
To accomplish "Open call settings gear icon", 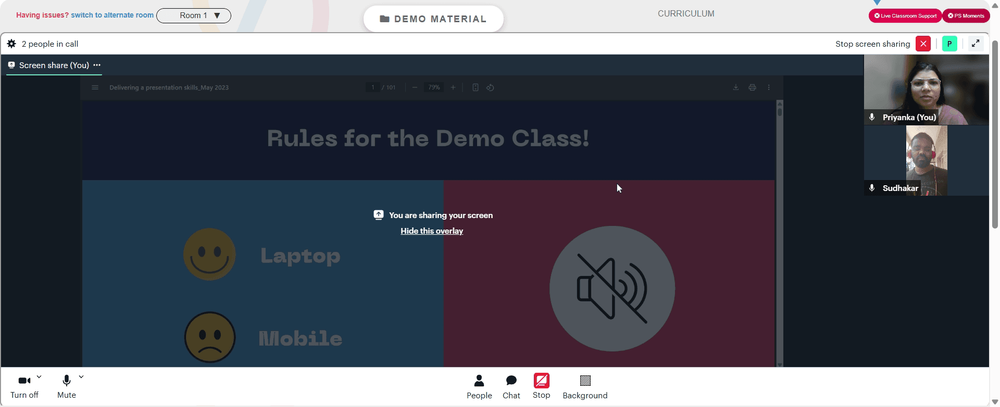I will (x=11, y=44).
